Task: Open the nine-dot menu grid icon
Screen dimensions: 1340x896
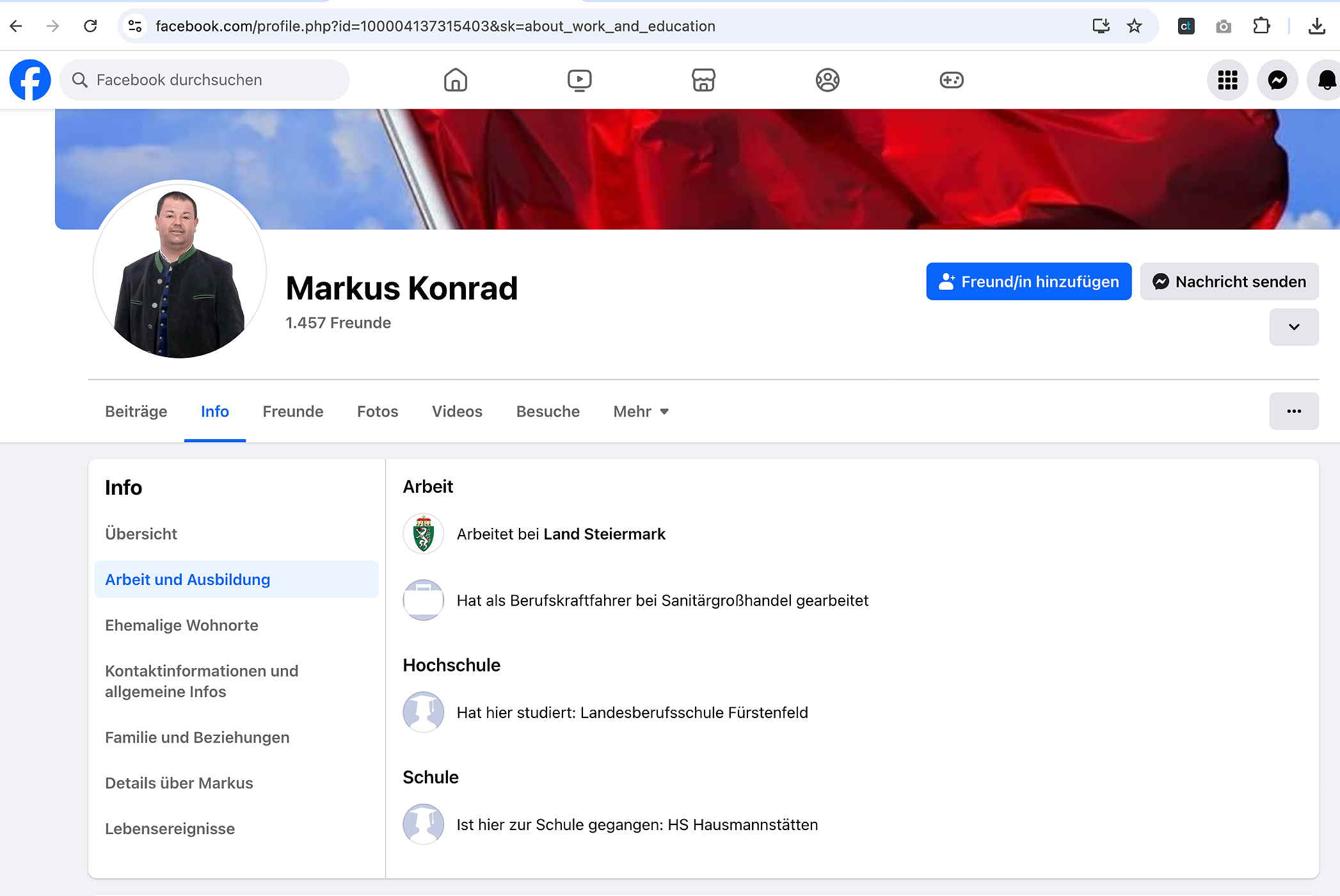Action: 1227,80
